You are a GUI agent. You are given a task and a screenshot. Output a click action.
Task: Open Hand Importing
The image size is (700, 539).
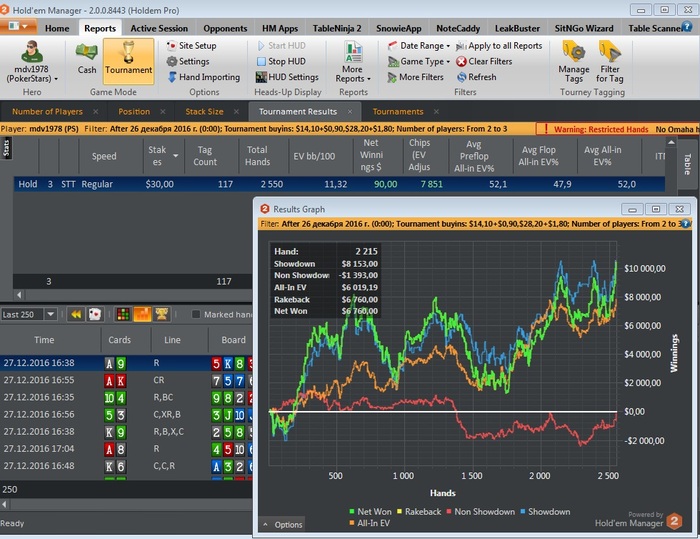204,77
